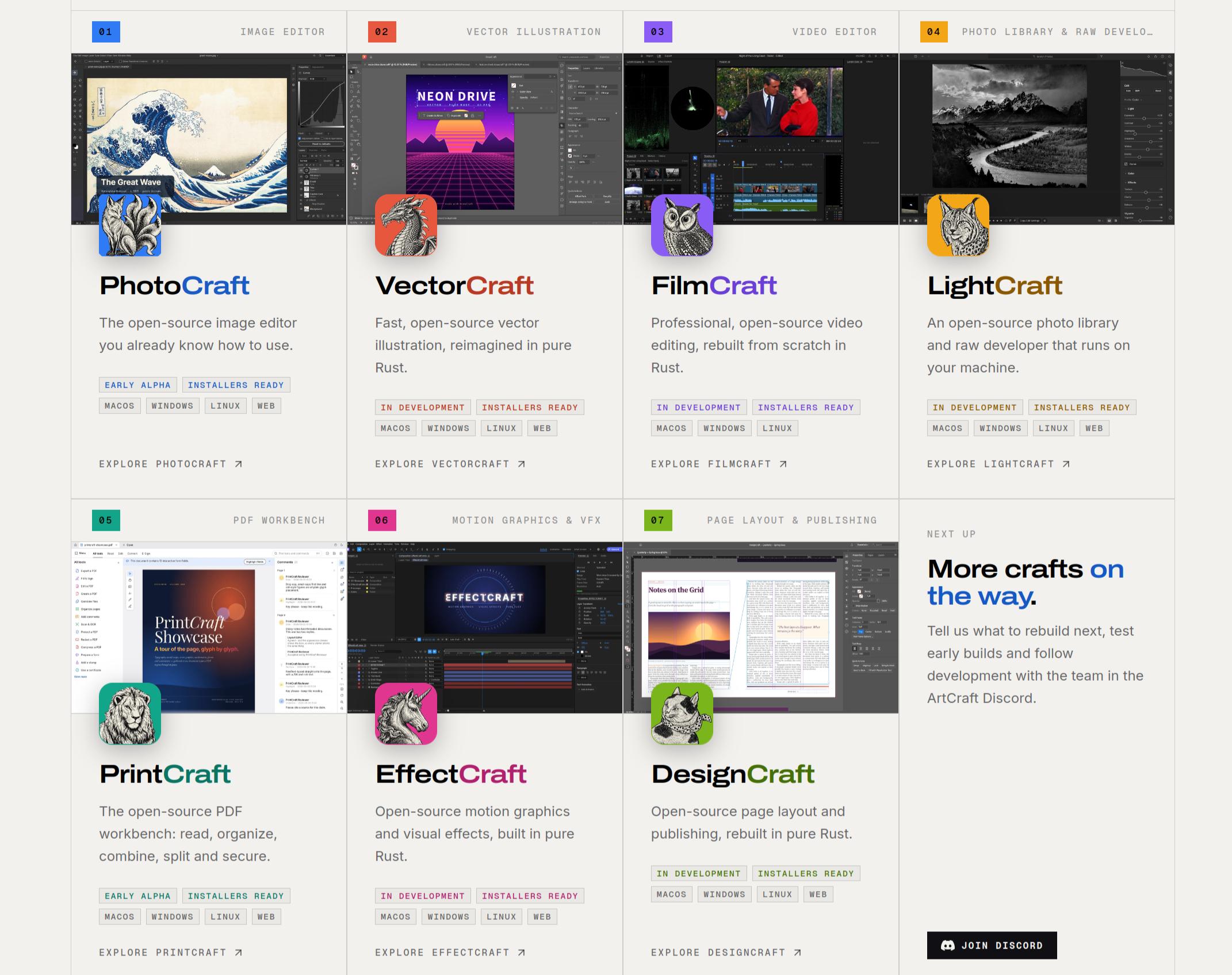Viewport: 1232px width, 975px height.
Task: Open the DesignCraft page layout screenshot
Action: pos(761,627)
